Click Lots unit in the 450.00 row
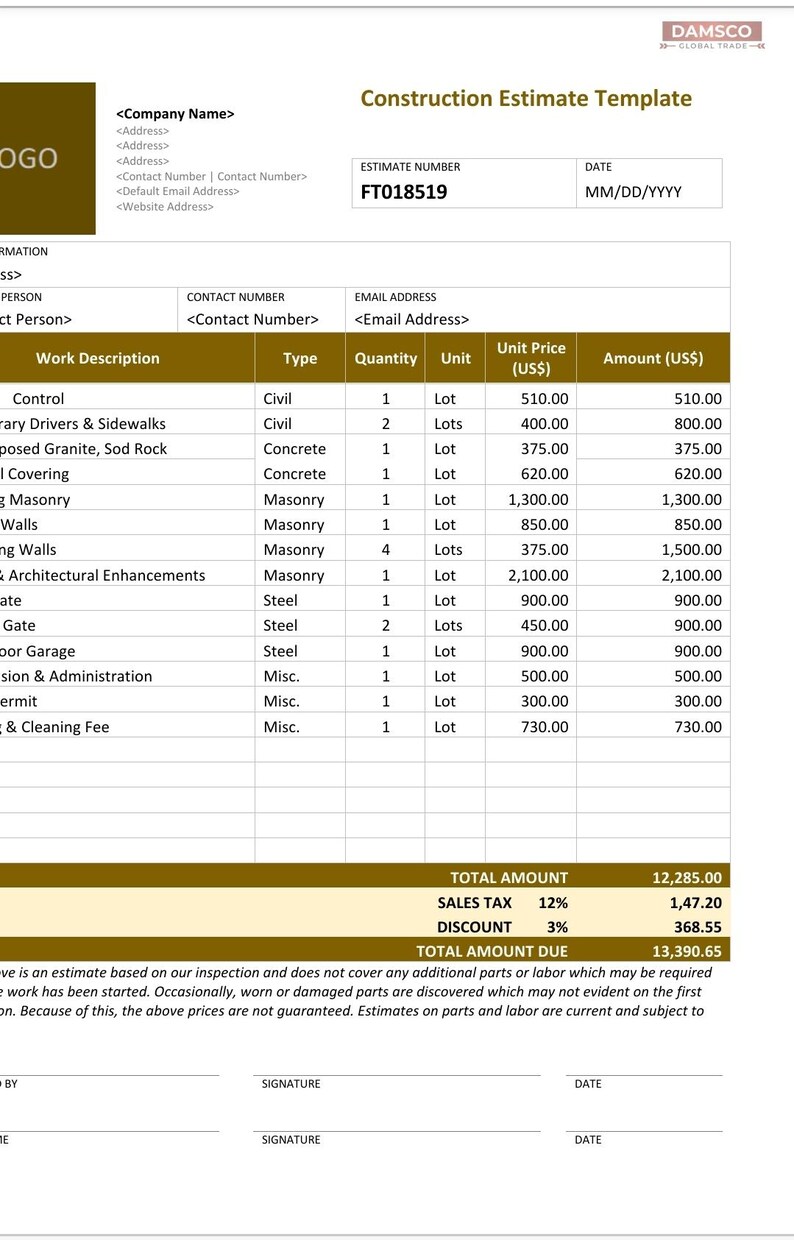The image size is (794, 1240). tap(448, 626)
